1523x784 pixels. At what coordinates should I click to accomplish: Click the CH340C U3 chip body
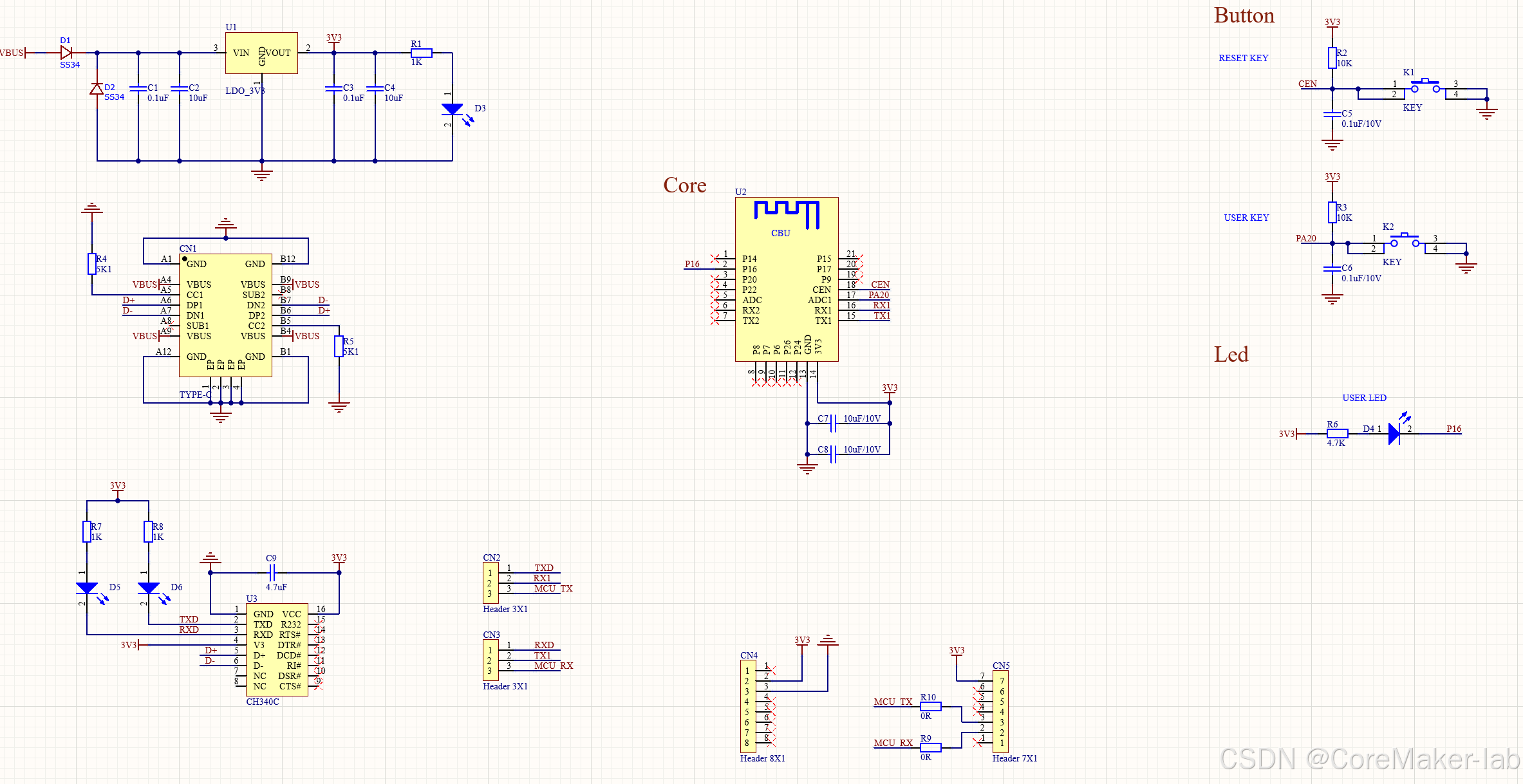click(277, 649)
